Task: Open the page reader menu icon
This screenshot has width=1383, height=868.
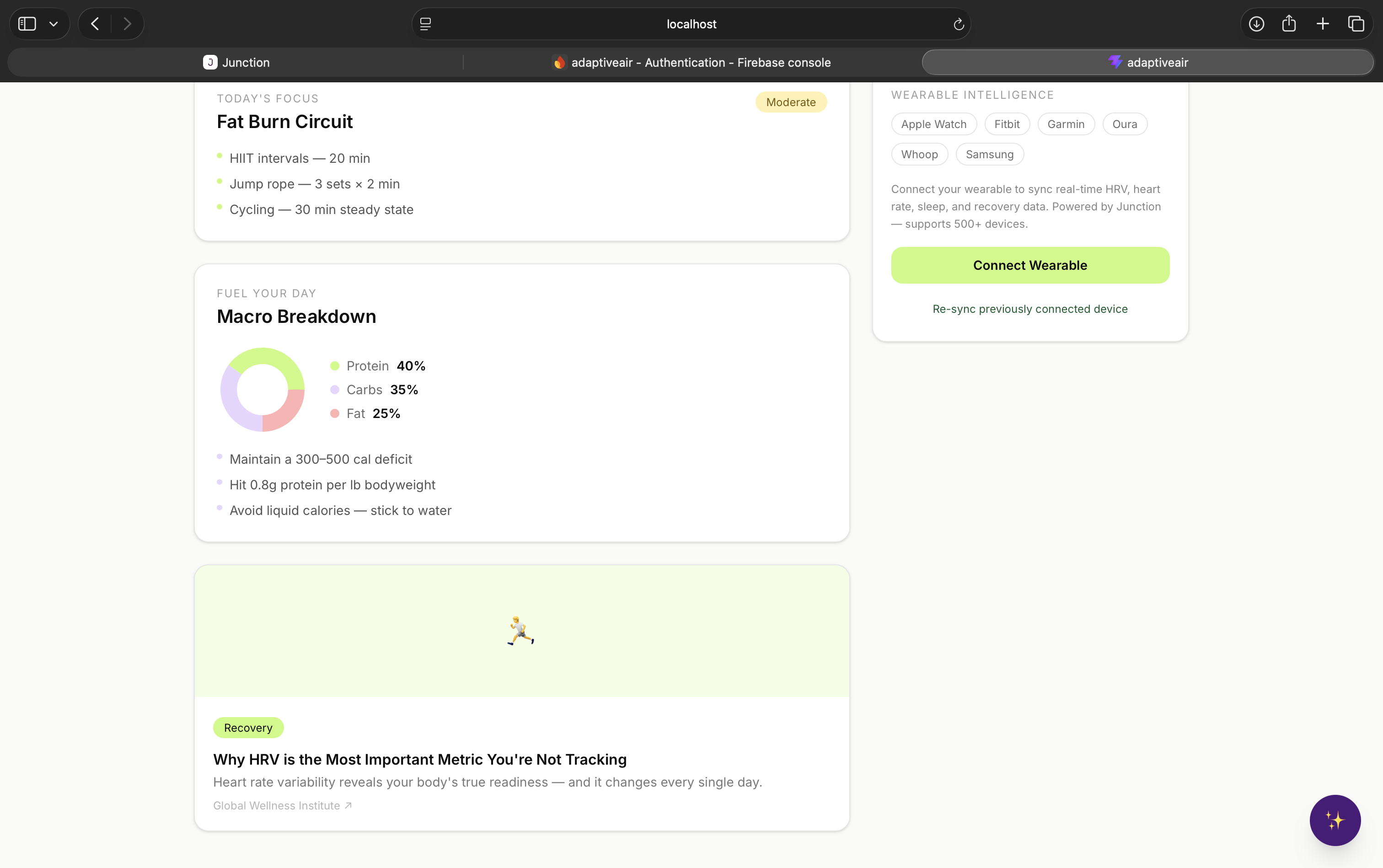Action: [x=425, y=24]
